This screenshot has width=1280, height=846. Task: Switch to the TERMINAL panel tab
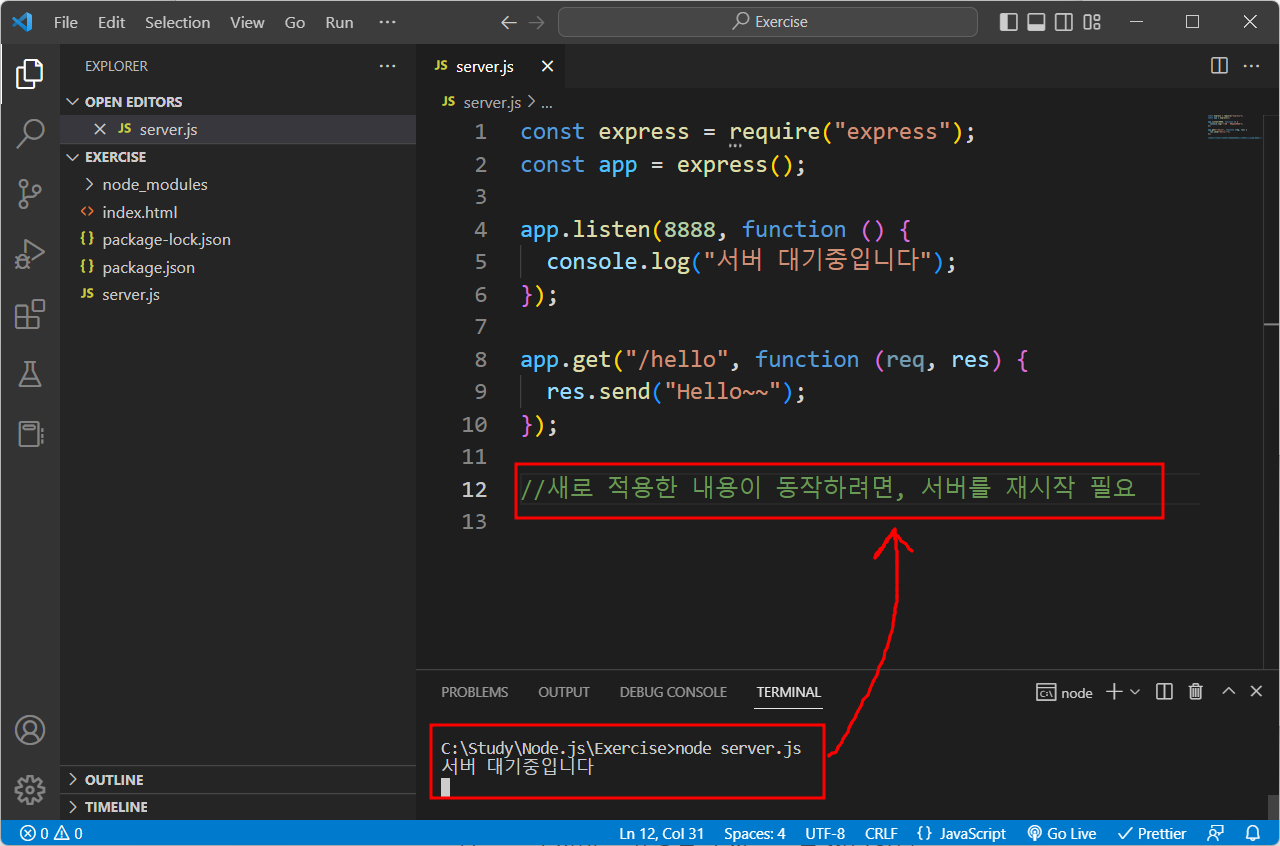coord(789,692)
